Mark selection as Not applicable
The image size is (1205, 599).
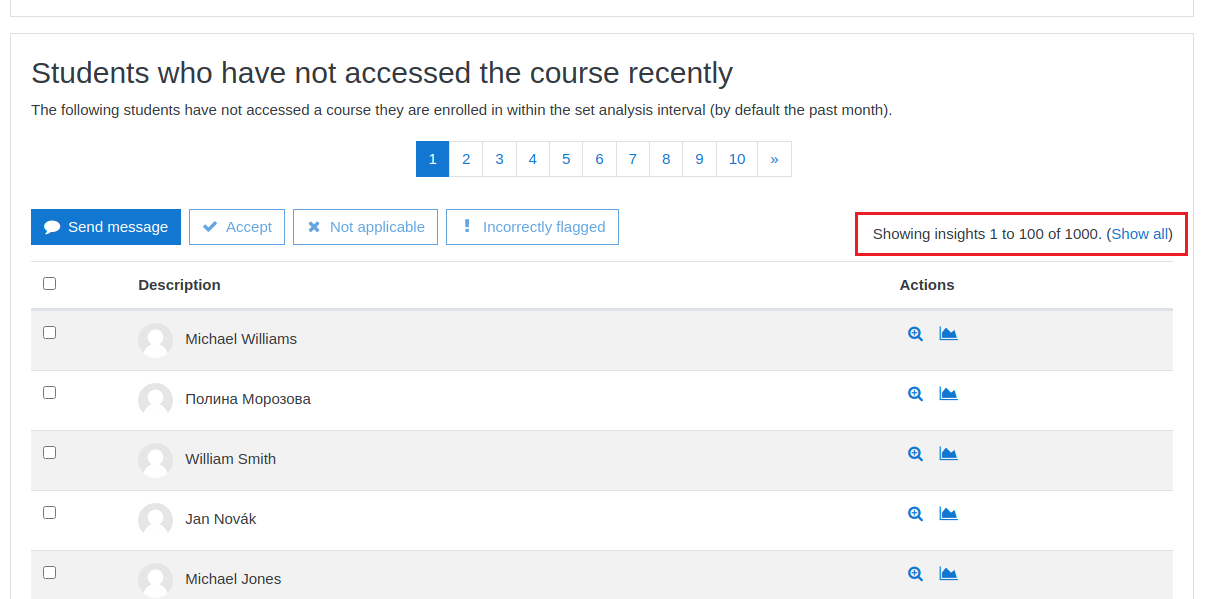(x=365, y=227)
